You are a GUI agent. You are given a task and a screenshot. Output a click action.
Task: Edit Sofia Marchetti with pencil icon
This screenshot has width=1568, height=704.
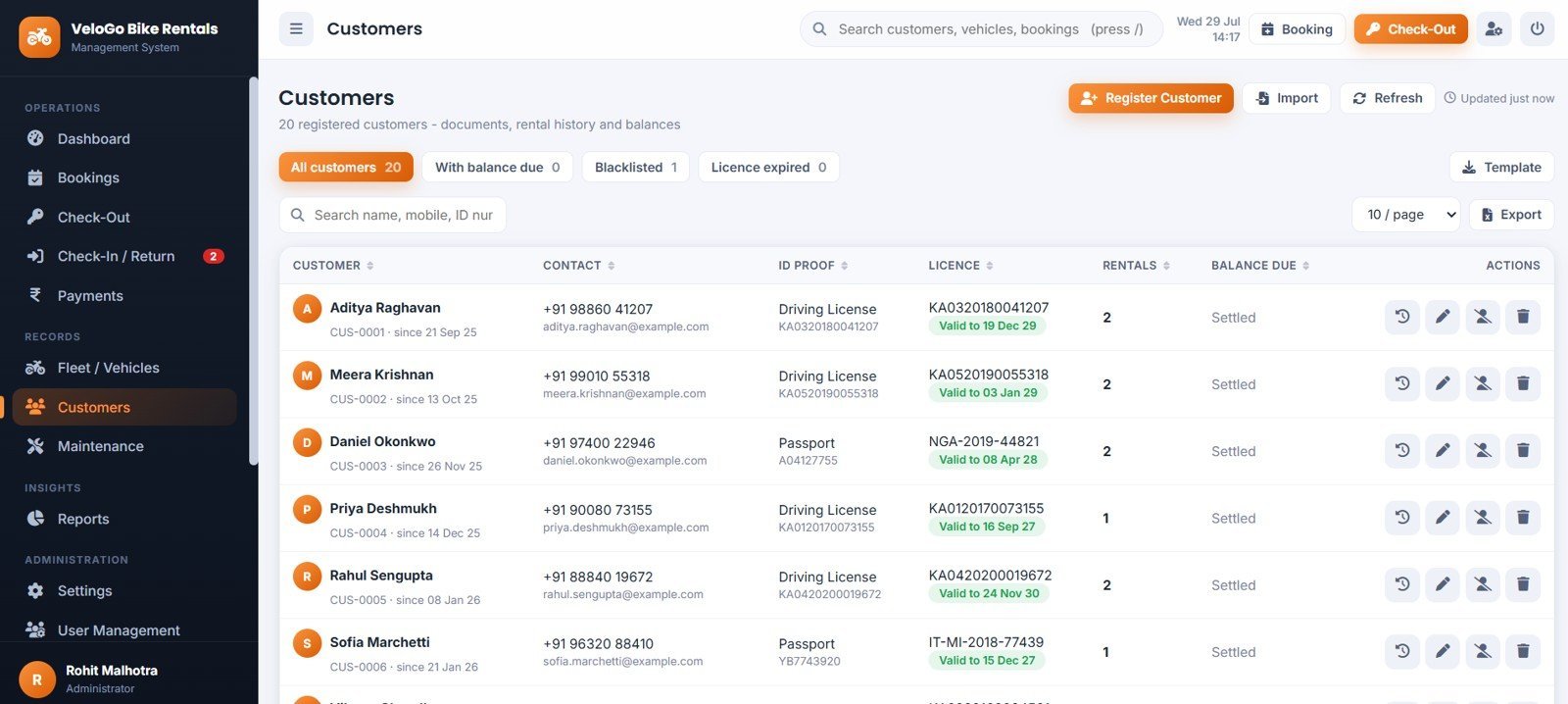coord(1443,651)
